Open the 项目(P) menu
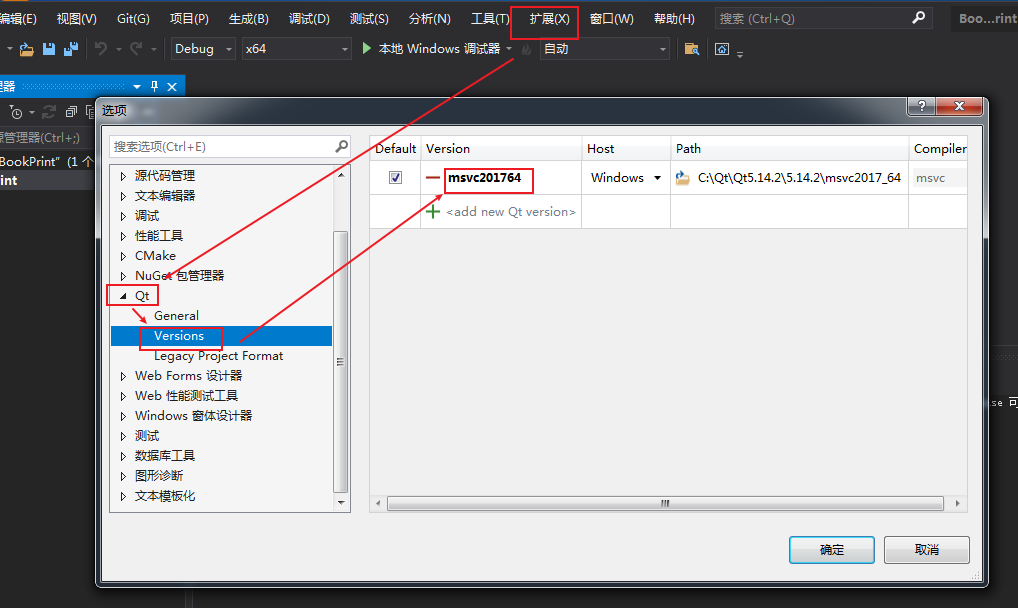 coord(189,19)
